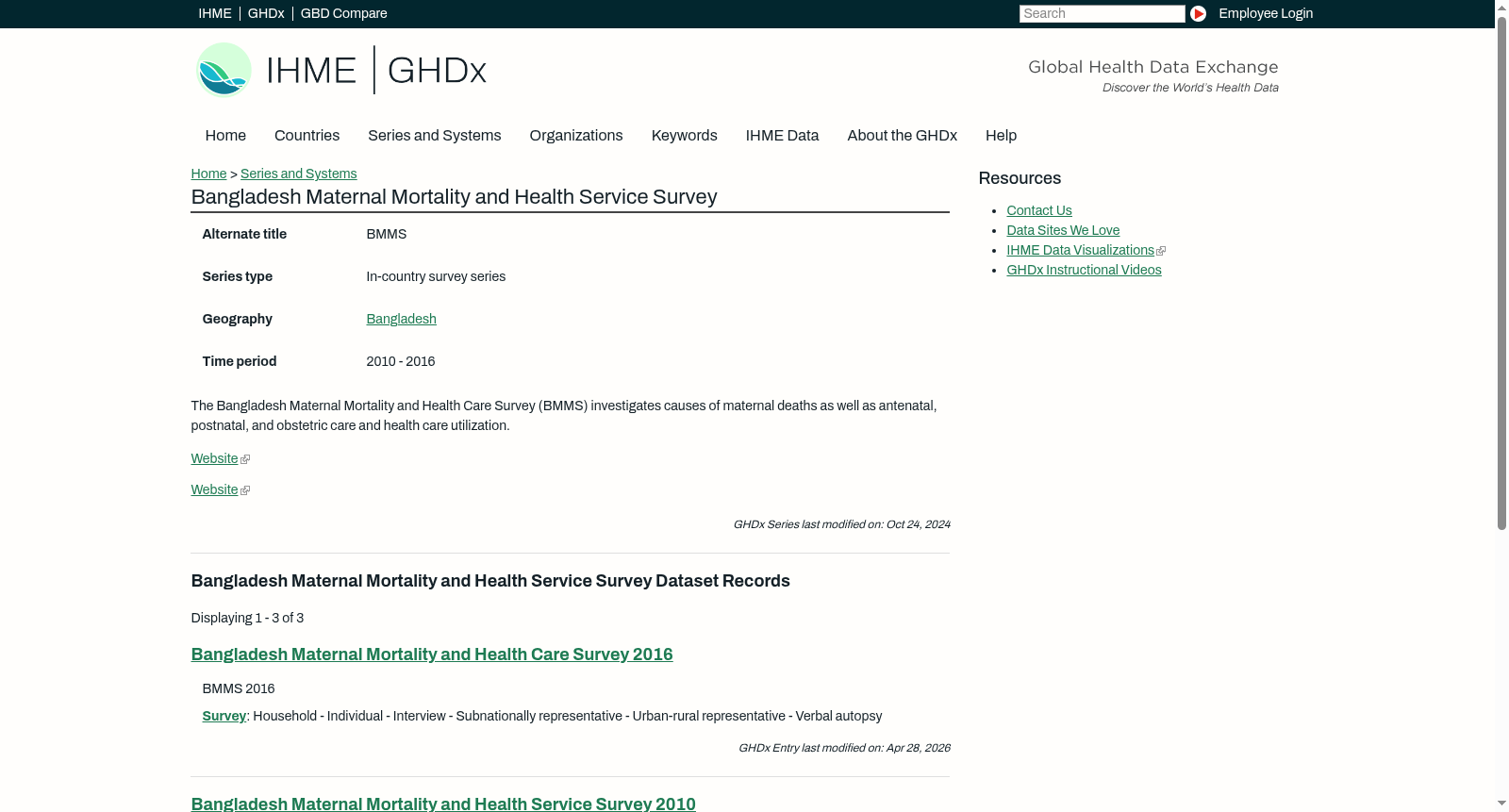Click external link icon after IHME Data Visualizations
The image size is (1509, 812).
tap(1161, 251)
